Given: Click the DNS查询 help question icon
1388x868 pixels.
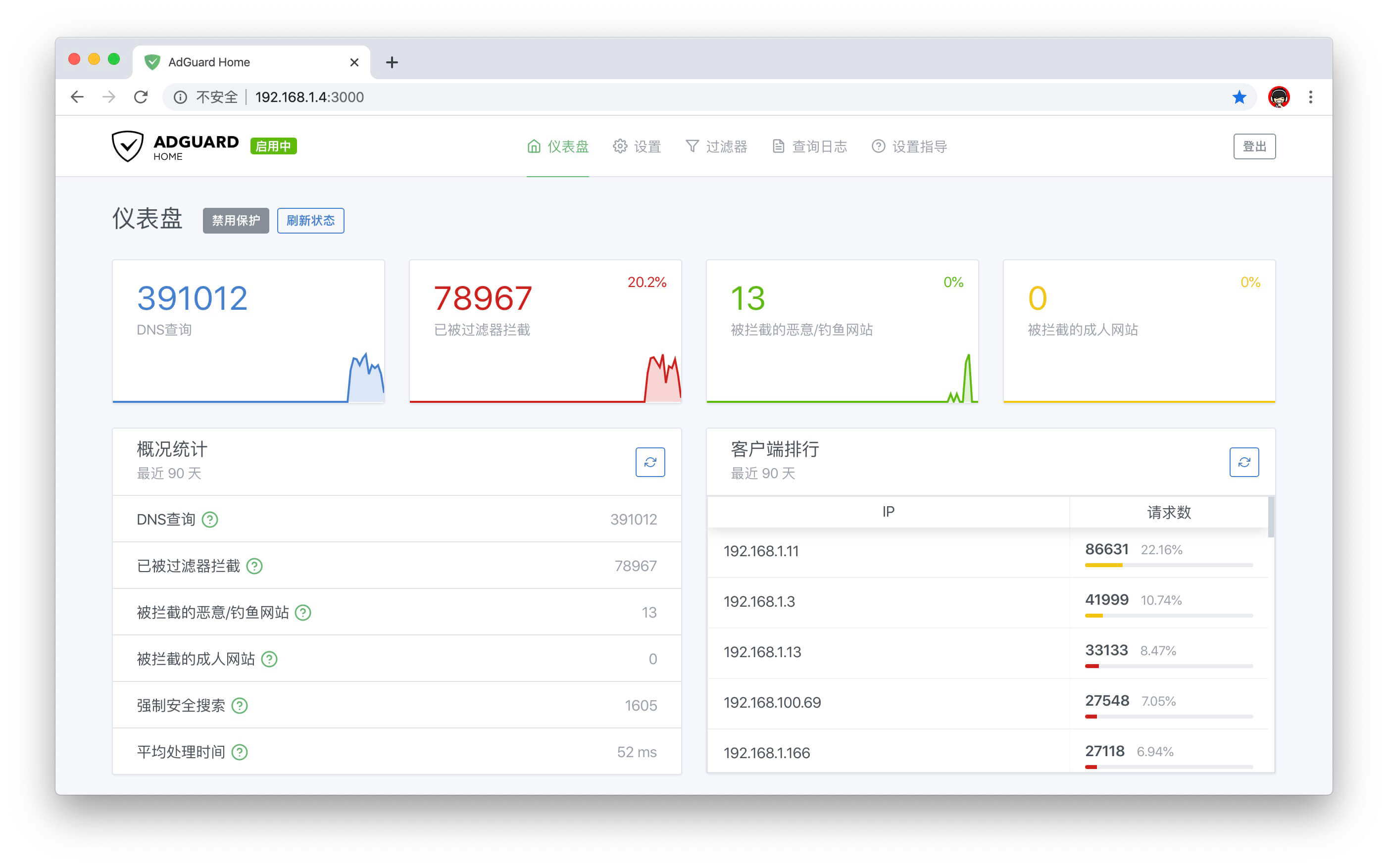Looking at the screenshot, I should pos(210,520).
